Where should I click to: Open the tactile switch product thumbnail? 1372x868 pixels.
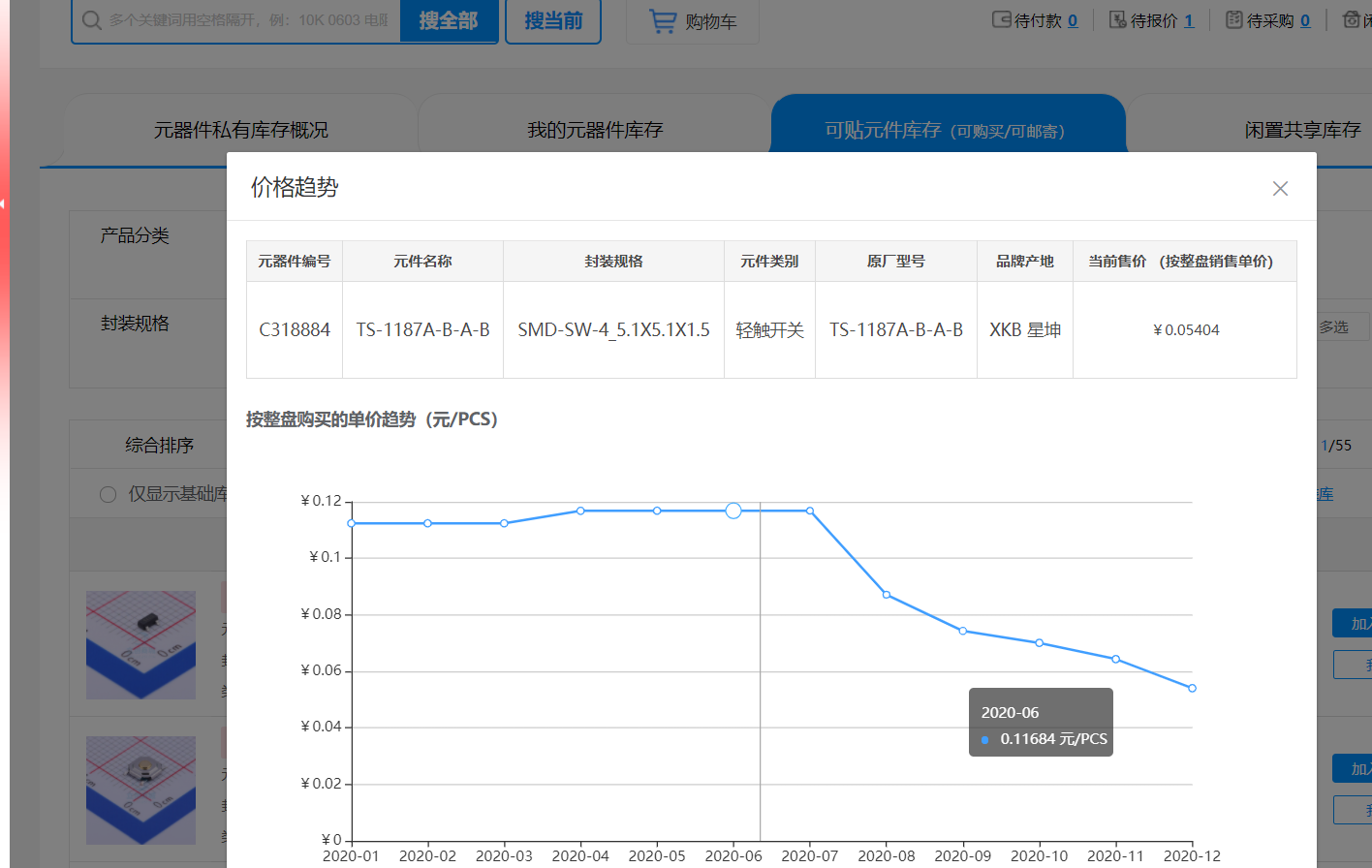(x=141, y=790)
